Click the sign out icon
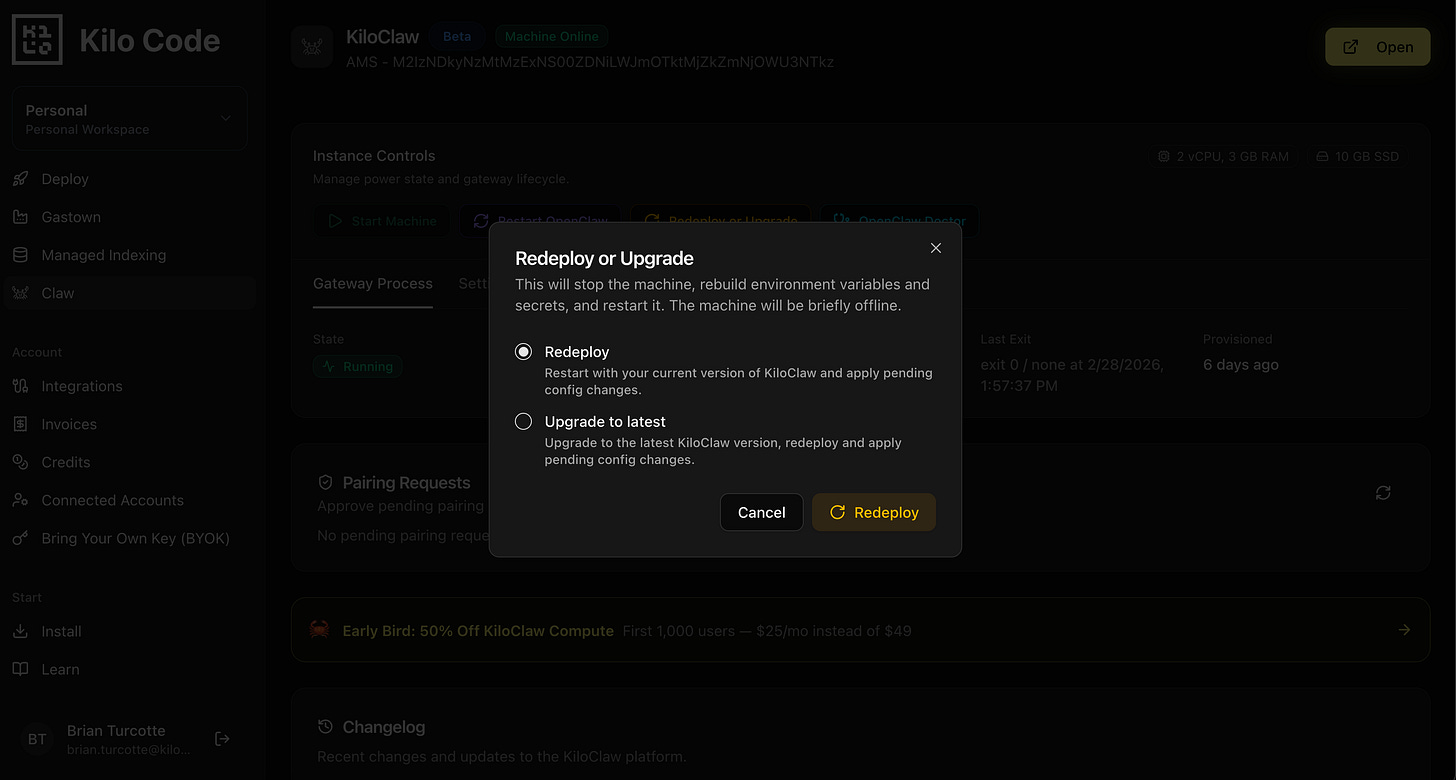 223,739
